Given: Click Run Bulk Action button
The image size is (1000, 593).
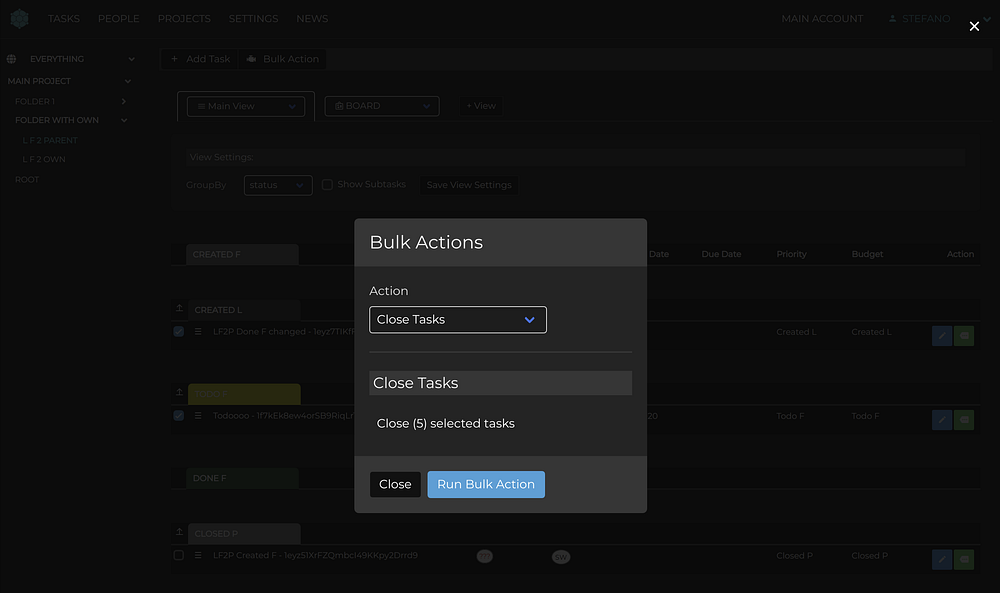Looking at the screenshot, I should (485, 484).
